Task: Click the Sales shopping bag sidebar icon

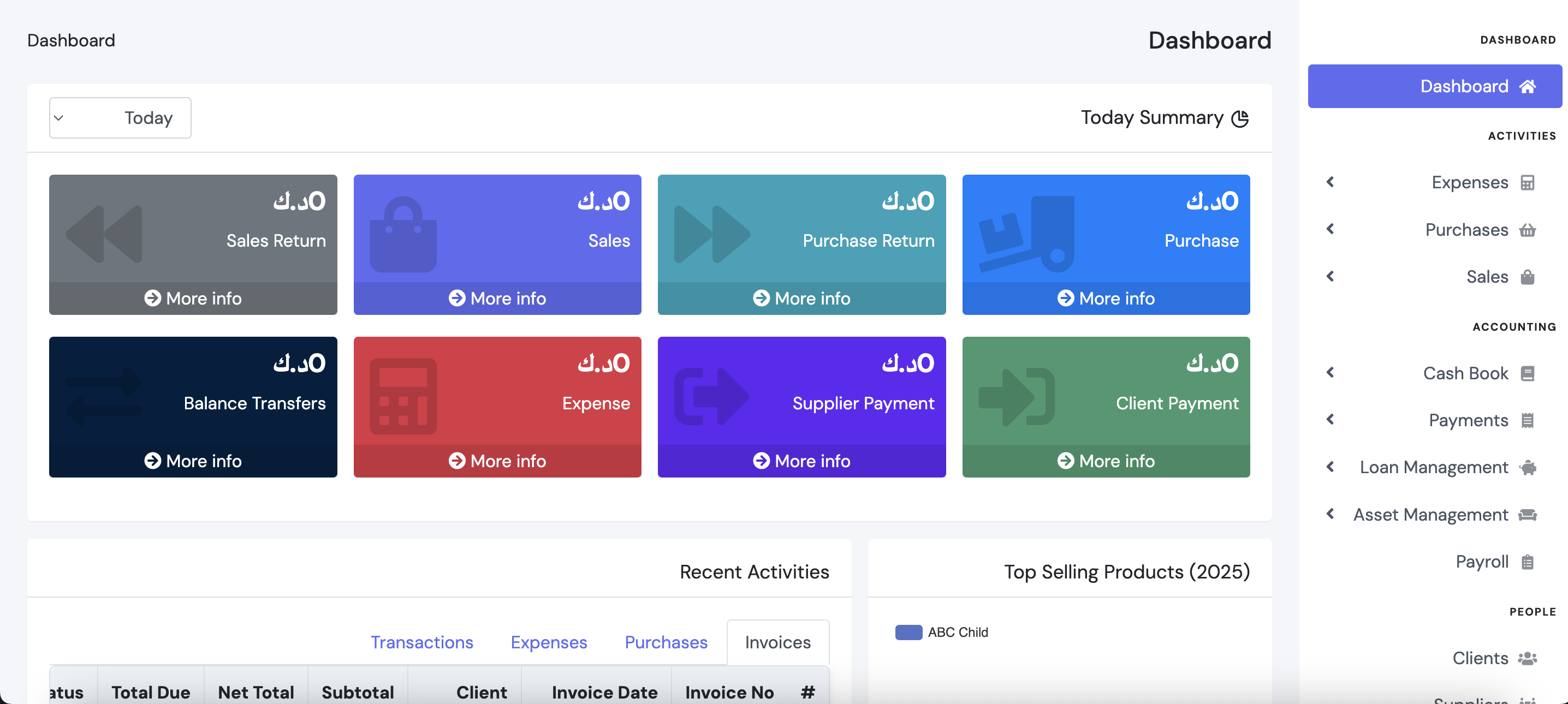Action: tap(1527, 277)
